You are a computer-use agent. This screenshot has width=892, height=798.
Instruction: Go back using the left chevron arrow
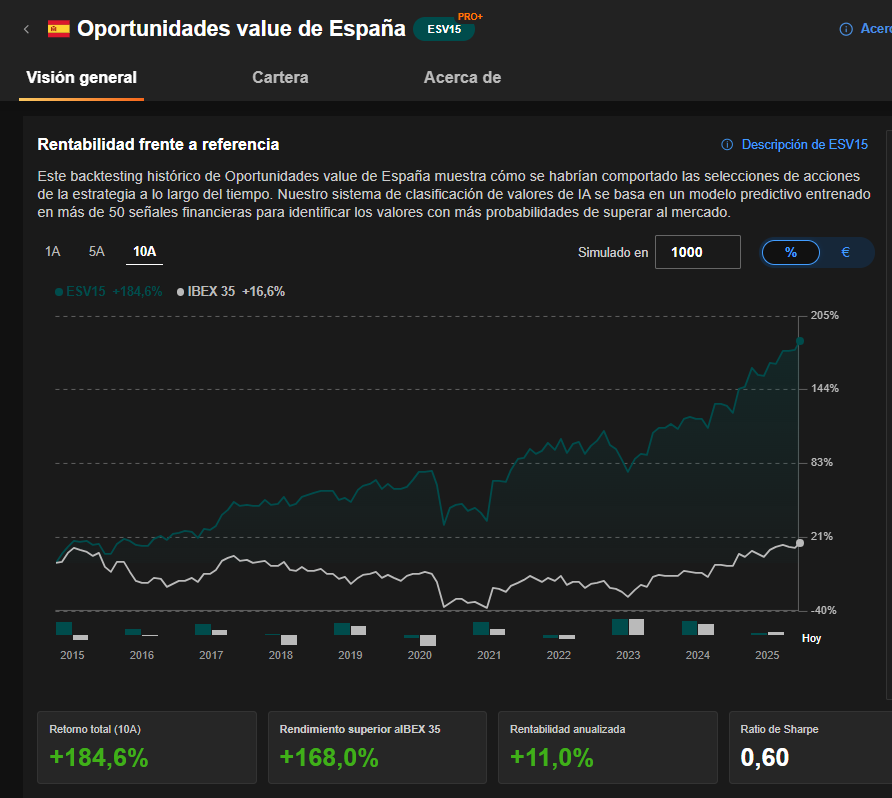coord(26,29)
